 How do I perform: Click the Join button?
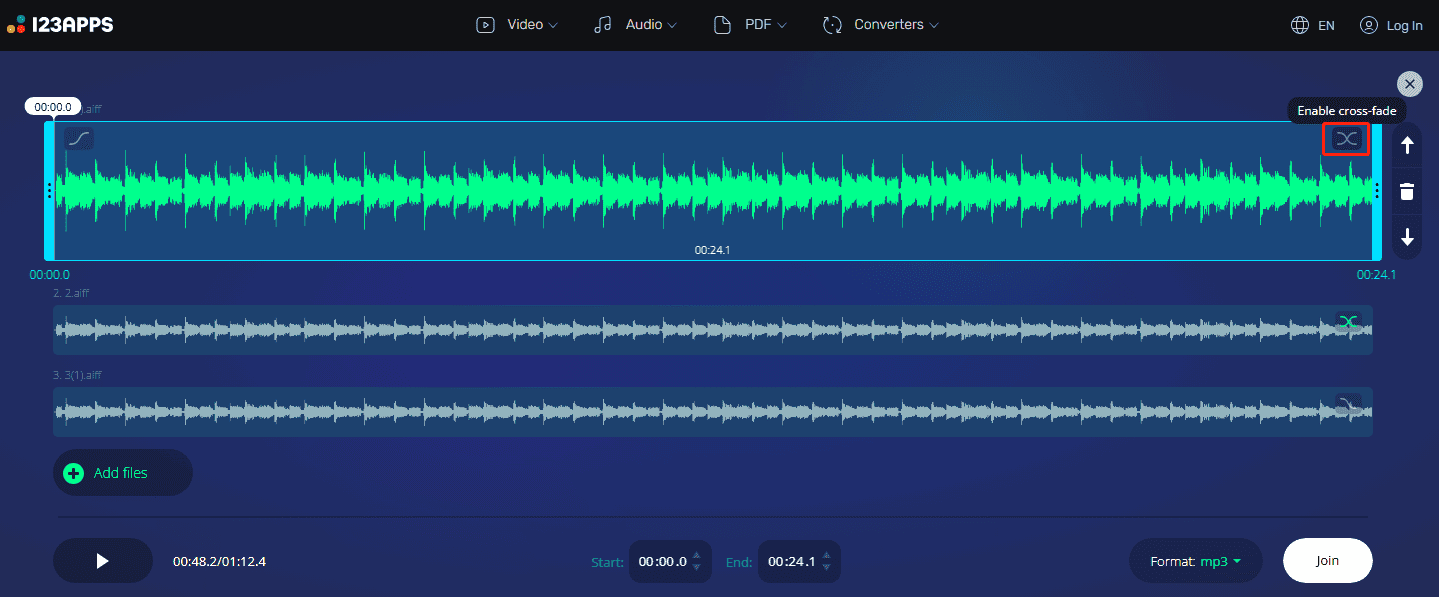(1327, 560)
